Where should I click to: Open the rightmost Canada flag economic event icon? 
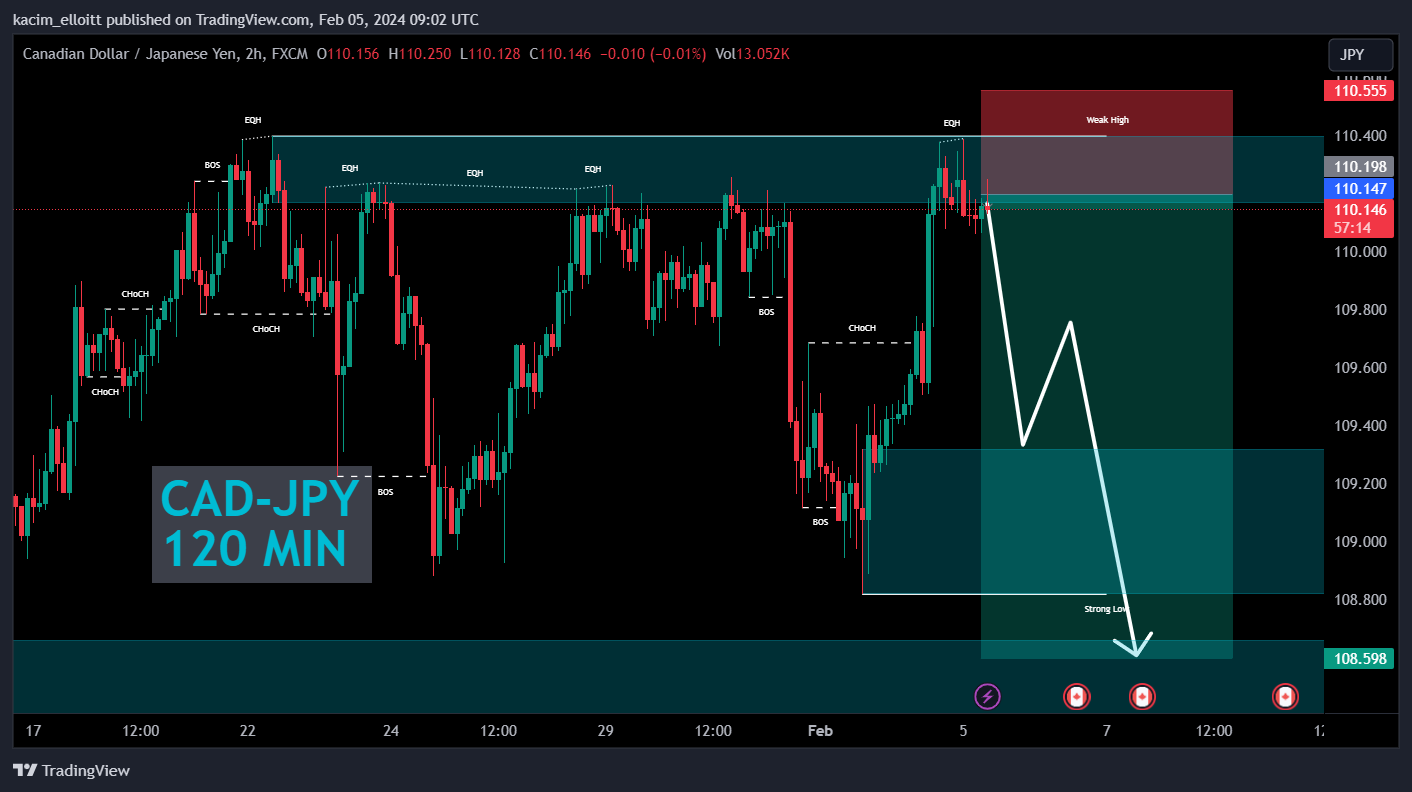pos(1285,696)
